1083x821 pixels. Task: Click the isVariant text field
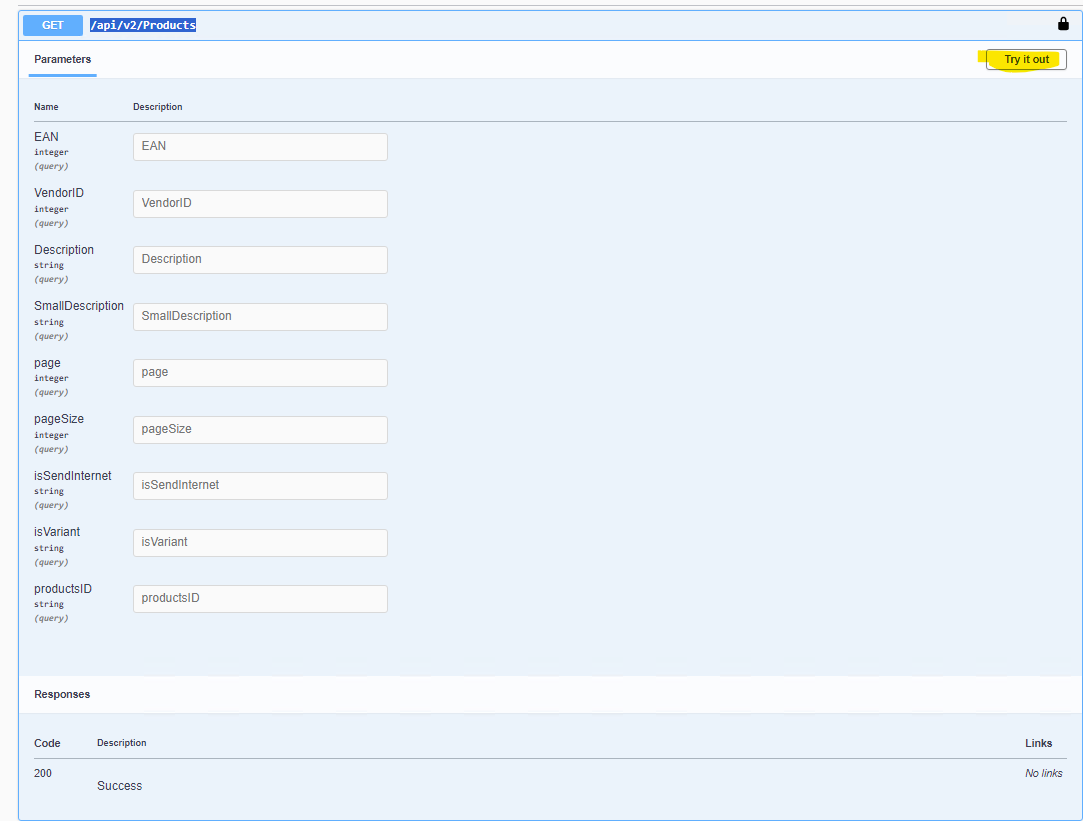coord(260,543)
